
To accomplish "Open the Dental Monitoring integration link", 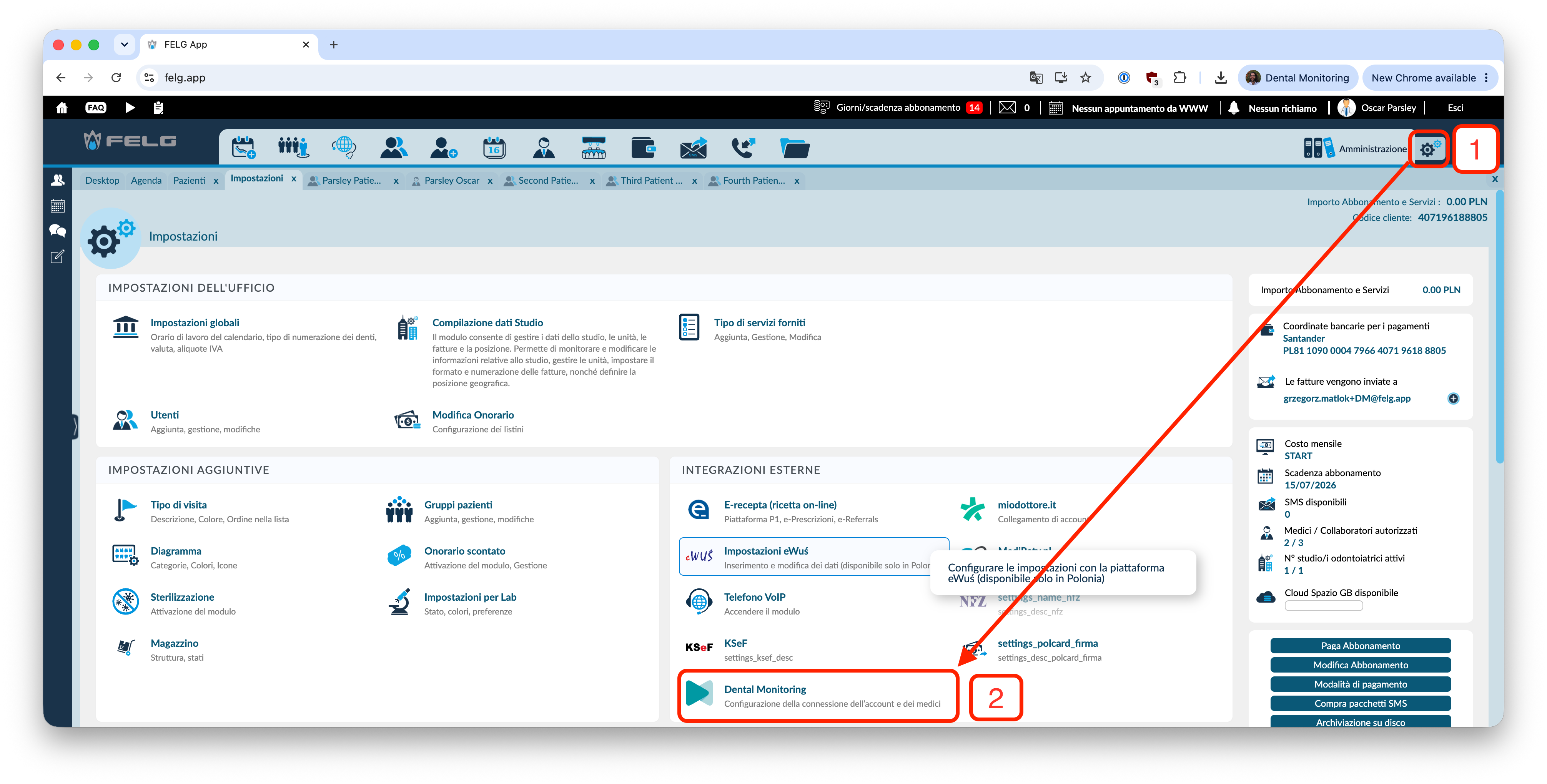I will click(x=765, y=689).
